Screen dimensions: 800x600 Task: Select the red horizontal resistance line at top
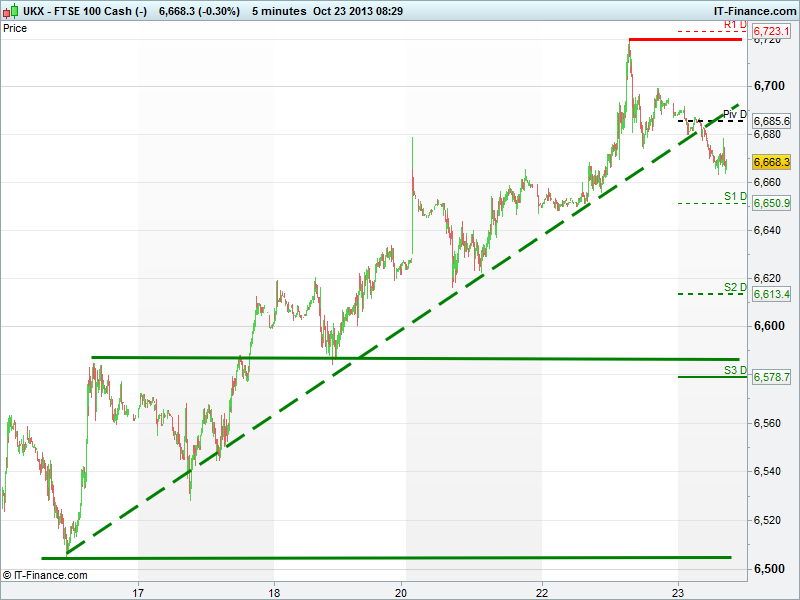coord(685,39)
